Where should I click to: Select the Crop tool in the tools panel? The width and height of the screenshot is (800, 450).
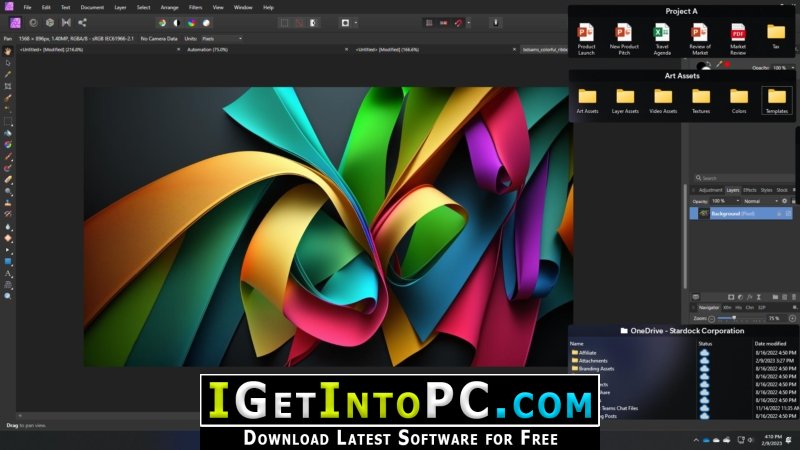(8, 86)
